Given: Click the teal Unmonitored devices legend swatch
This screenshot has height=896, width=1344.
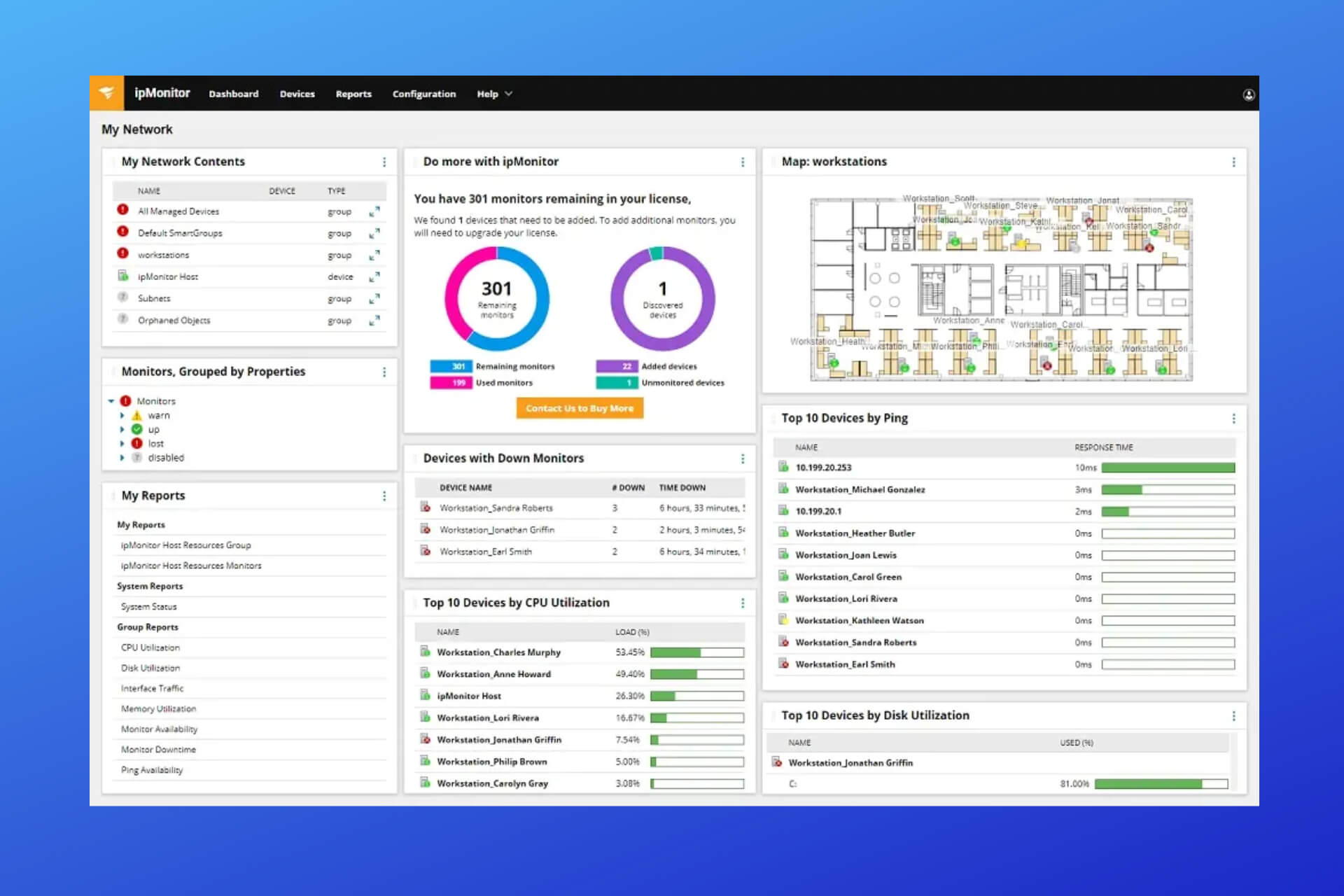Looking at the screenshot, I should point(617,383).
